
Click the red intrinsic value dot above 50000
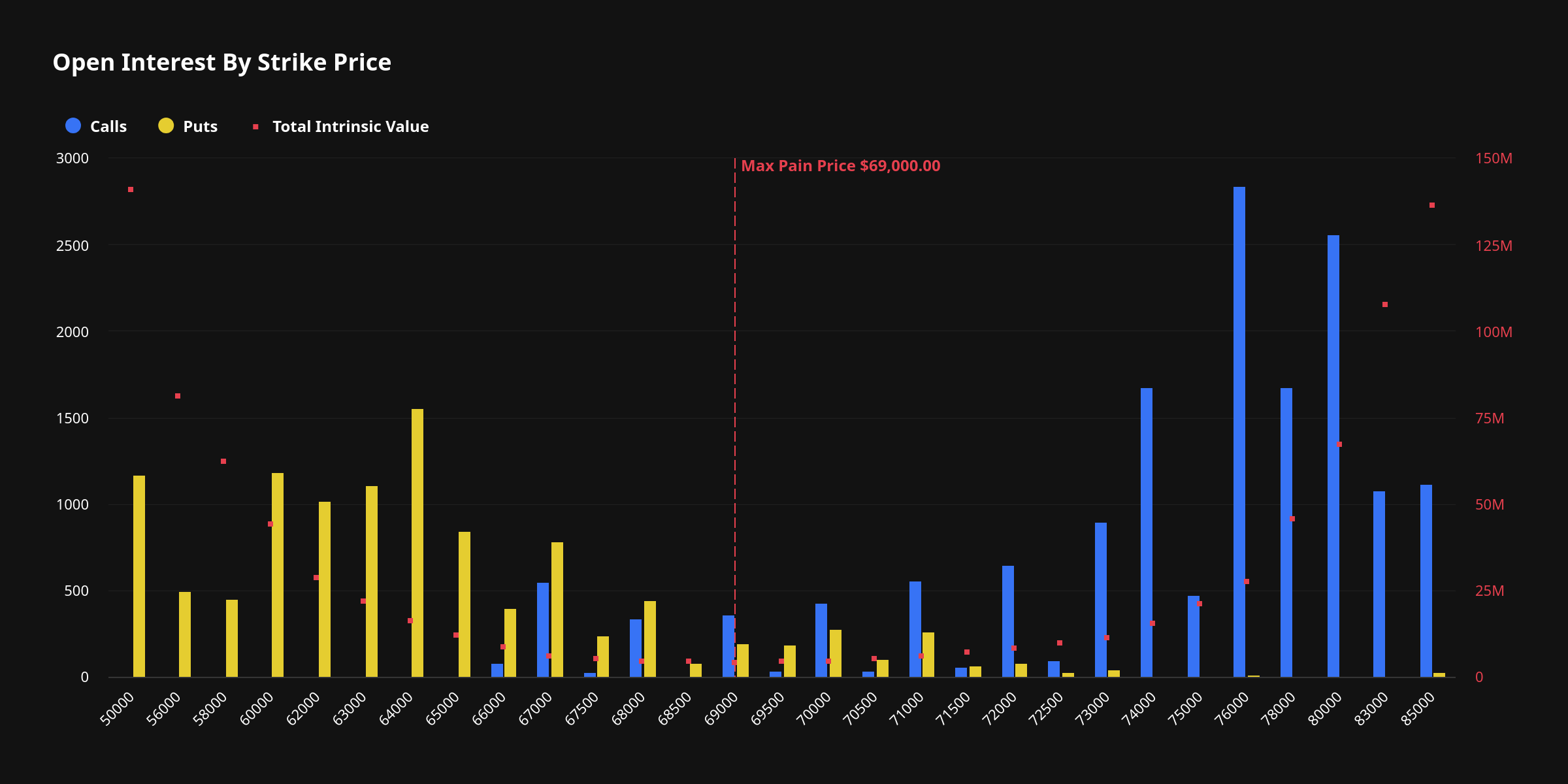[x=131, y=189]
